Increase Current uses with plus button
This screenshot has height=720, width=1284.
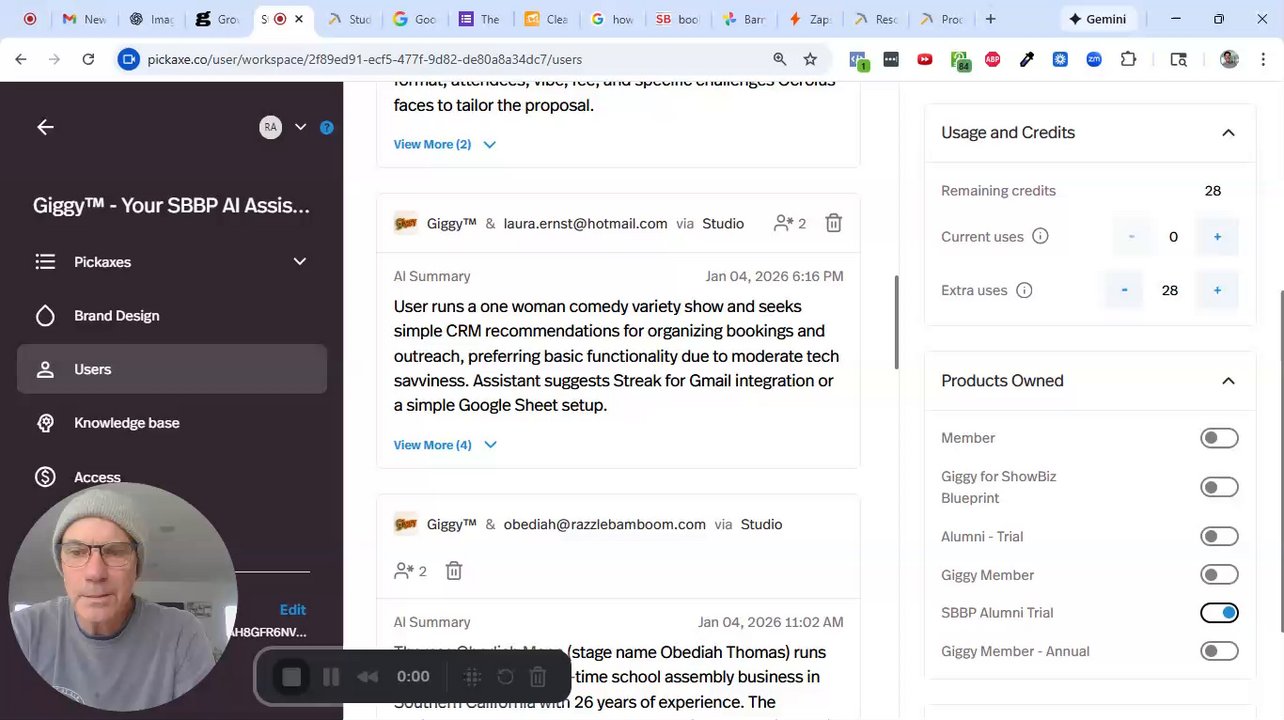coord(1217,237)
